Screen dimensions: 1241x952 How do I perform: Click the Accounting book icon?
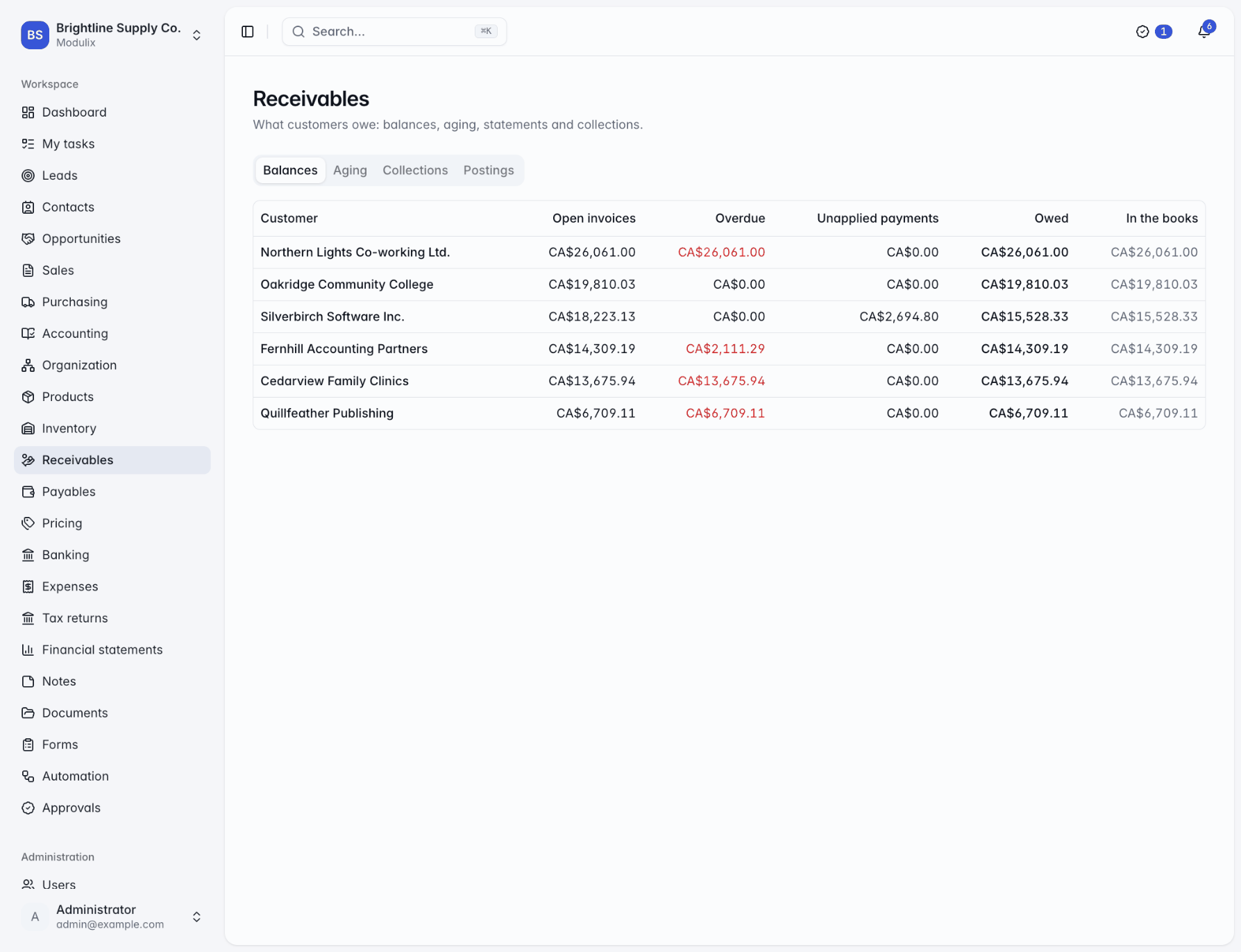[28, 334]
